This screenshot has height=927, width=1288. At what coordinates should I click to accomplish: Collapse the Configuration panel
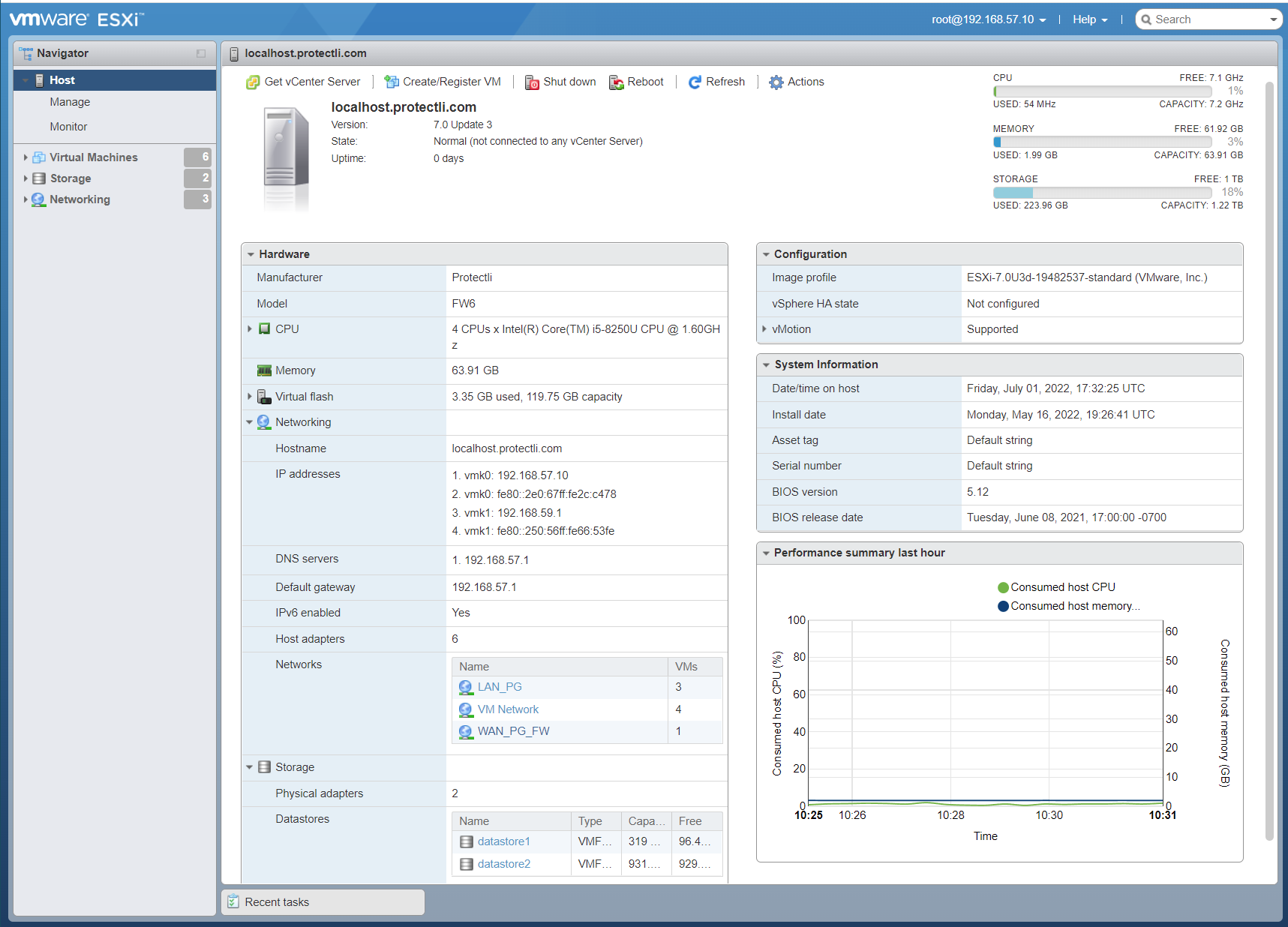tap(766, 255)
